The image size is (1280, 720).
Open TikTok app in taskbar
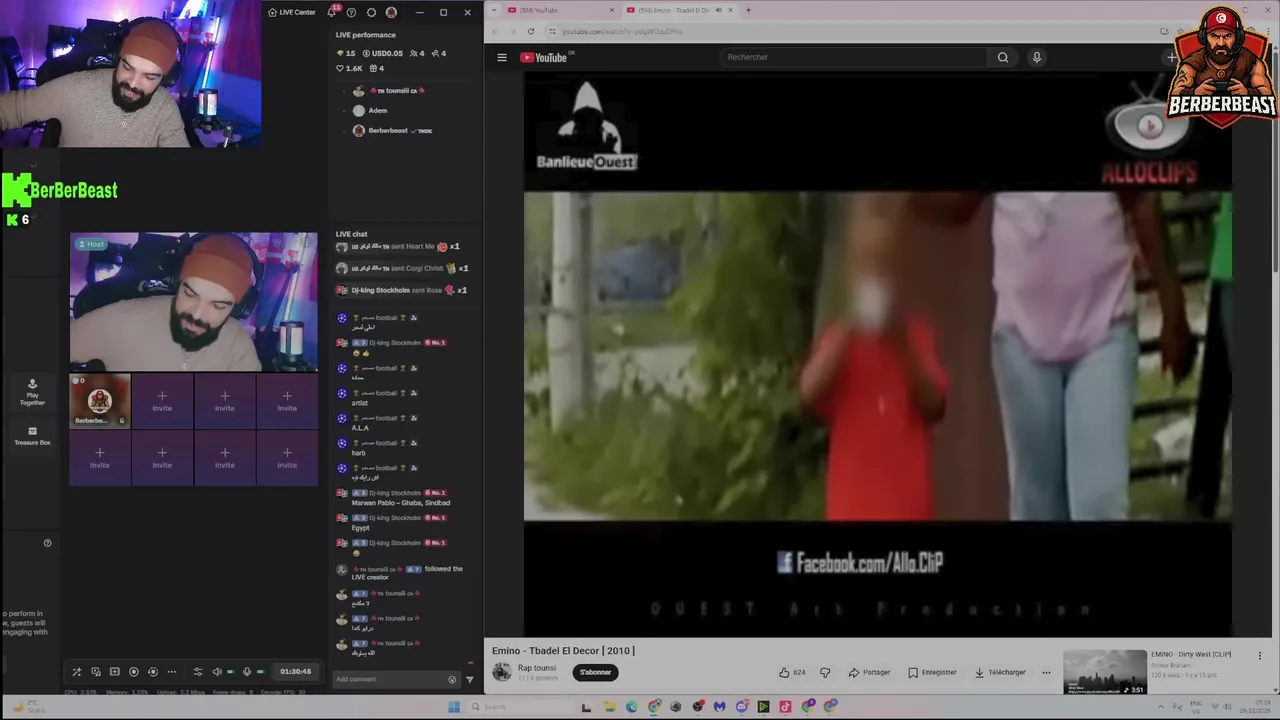785,707
